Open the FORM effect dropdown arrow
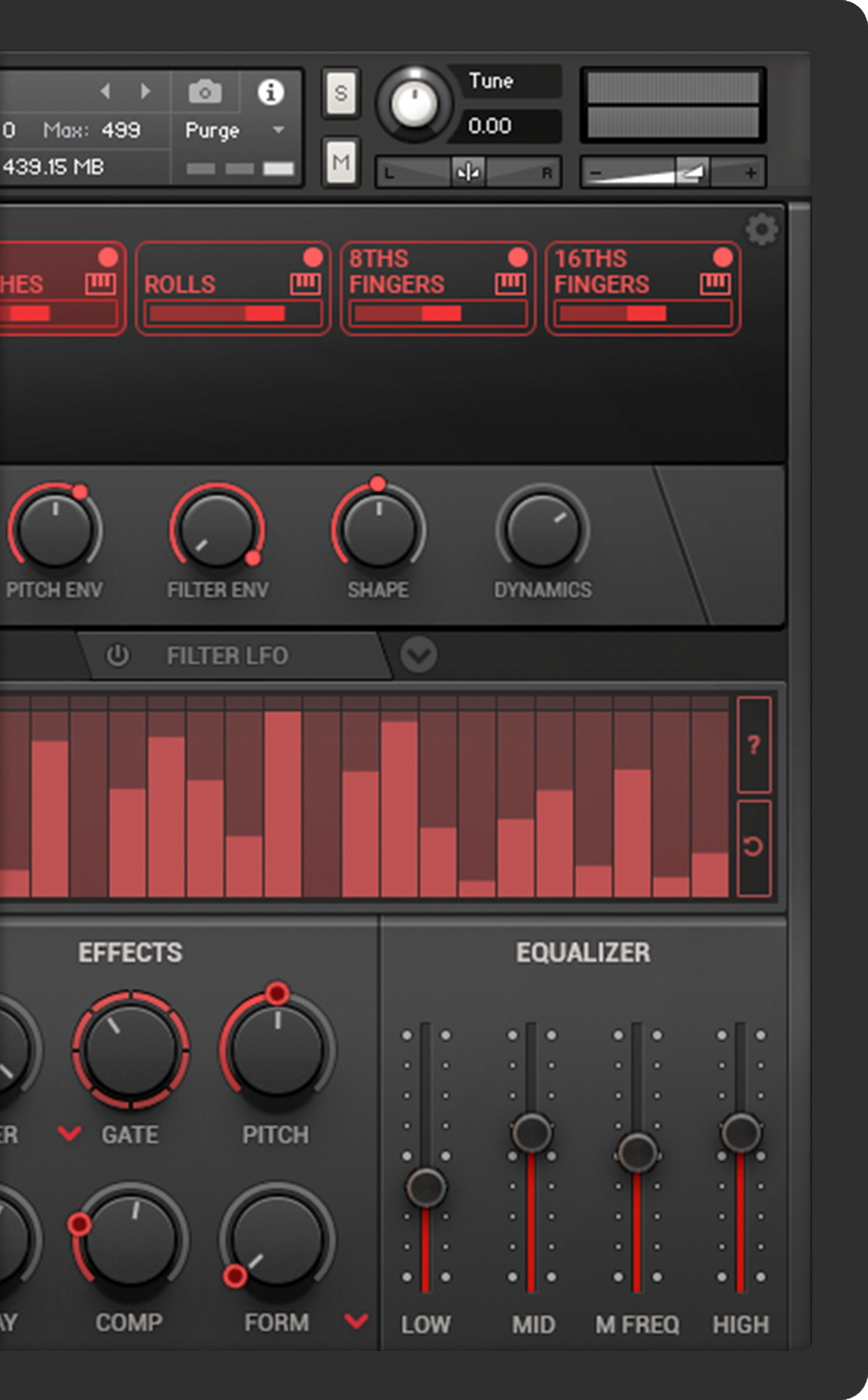The image size is (868, 1400). [356, 1320]
